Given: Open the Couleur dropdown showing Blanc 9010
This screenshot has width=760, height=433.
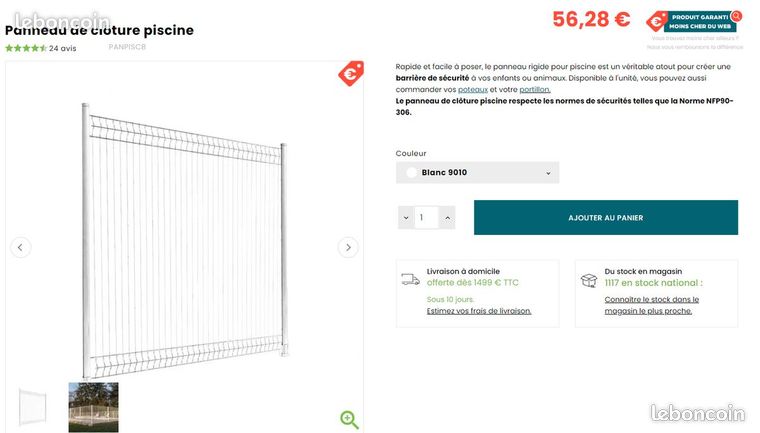Looking at the screenshot, I should click(477, 173).
